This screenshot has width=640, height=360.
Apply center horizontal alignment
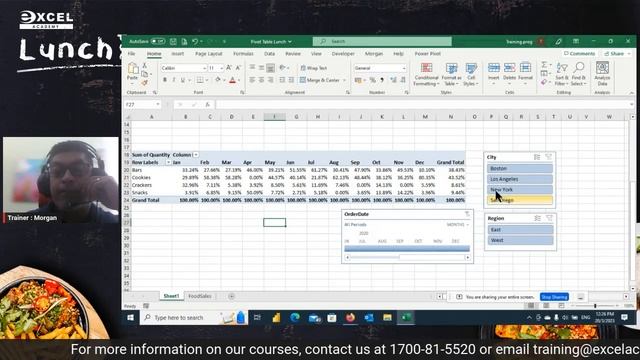tap(261, 80)
